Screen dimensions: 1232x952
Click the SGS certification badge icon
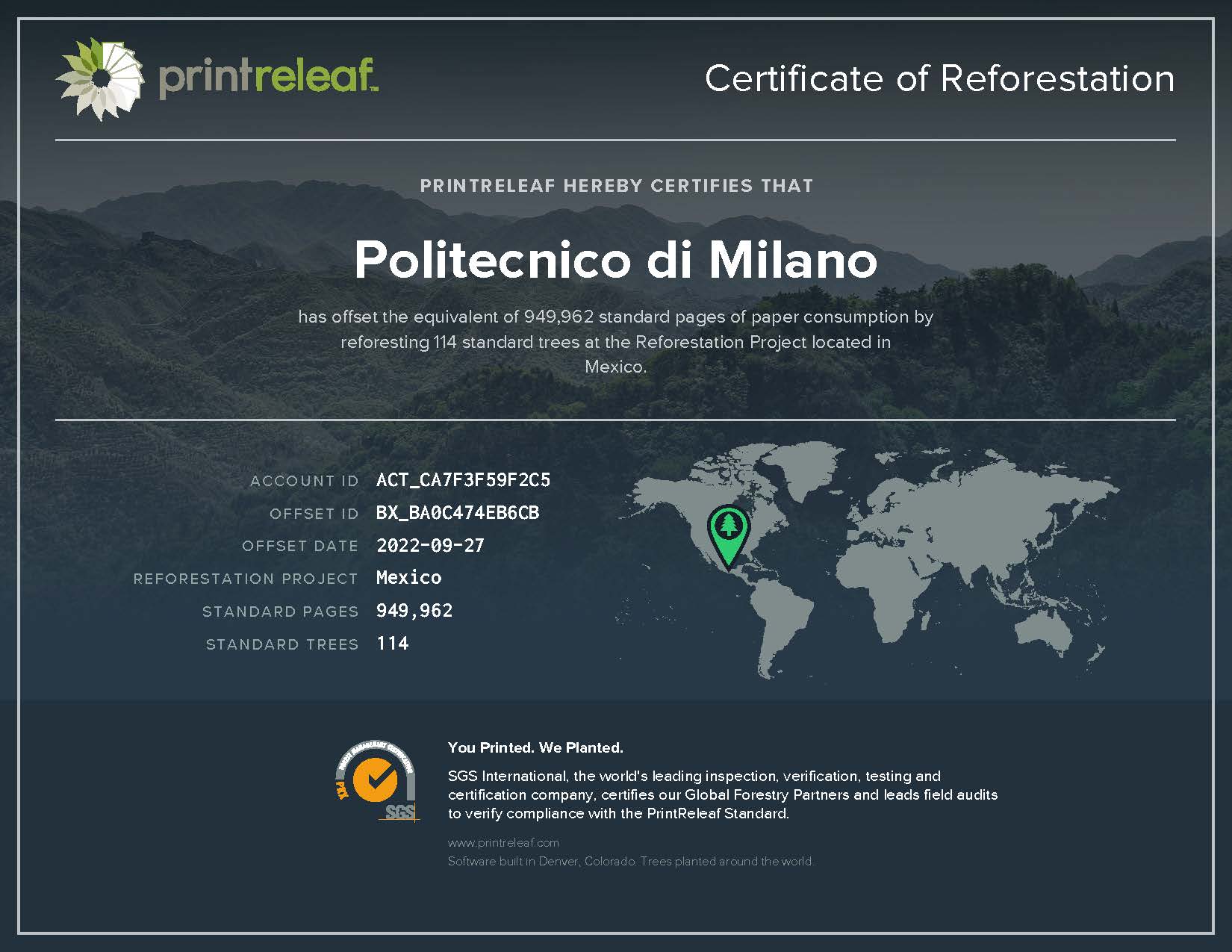pos(377,781)
